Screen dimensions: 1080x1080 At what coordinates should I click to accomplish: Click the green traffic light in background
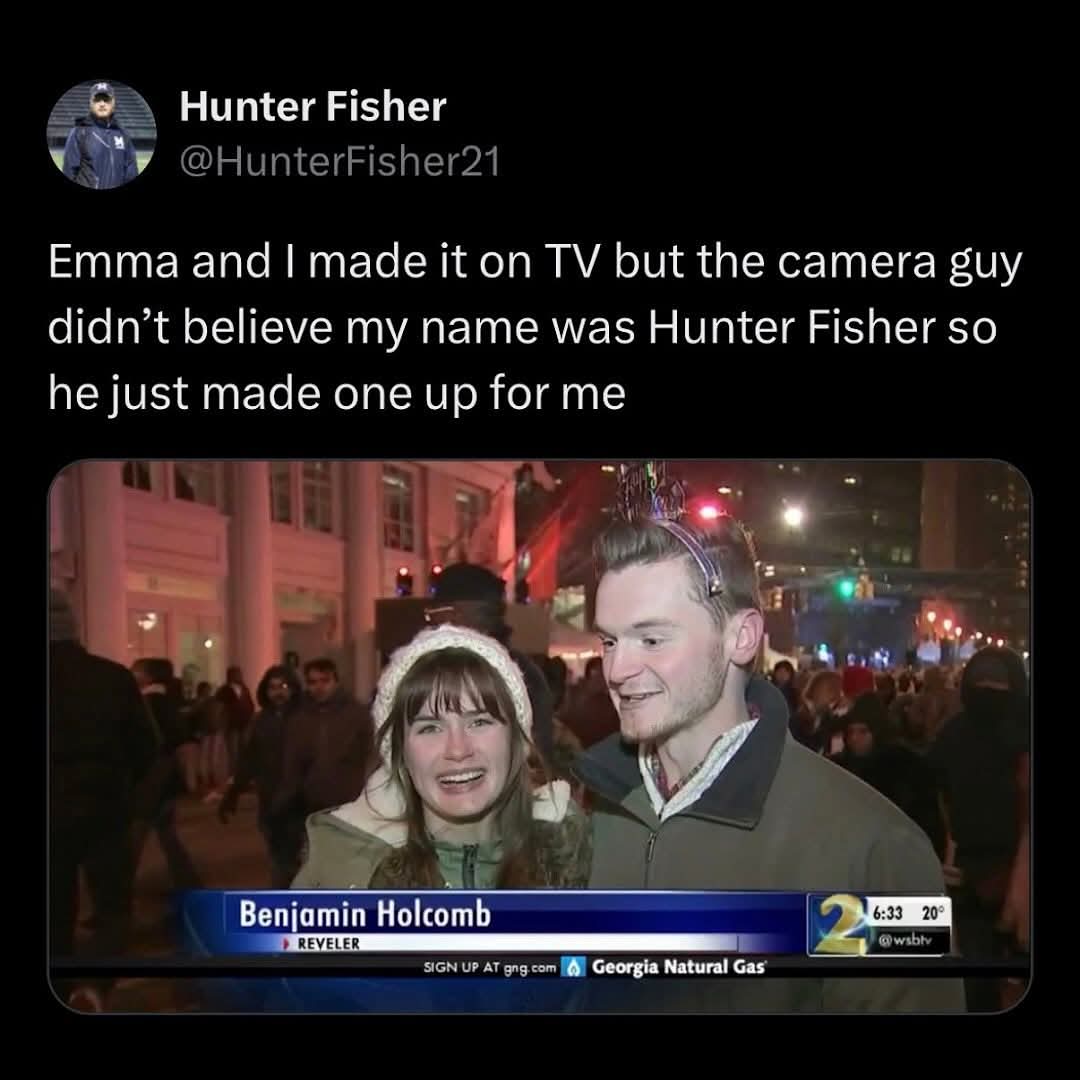[x=847, y=588]
